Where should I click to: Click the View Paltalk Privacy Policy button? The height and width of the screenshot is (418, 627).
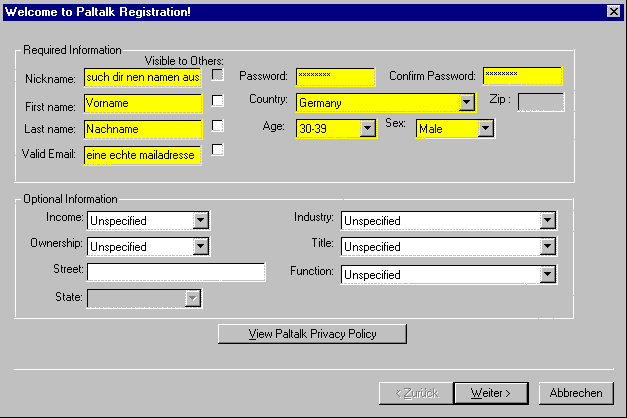pos(312,334)
